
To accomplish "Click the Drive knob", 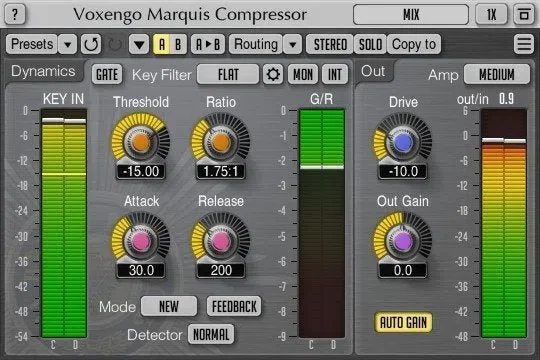I will pos(403,142).
